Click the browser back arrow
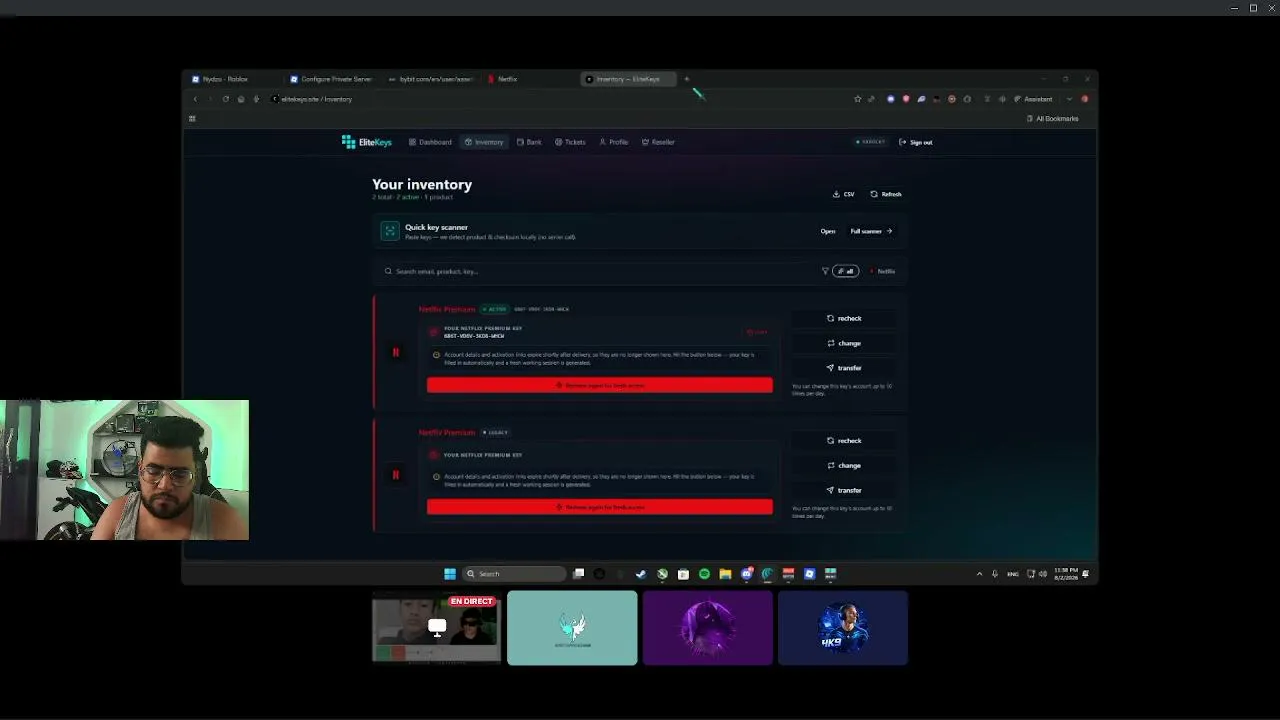Viewport: 1280px width, 720px height. 195,99
